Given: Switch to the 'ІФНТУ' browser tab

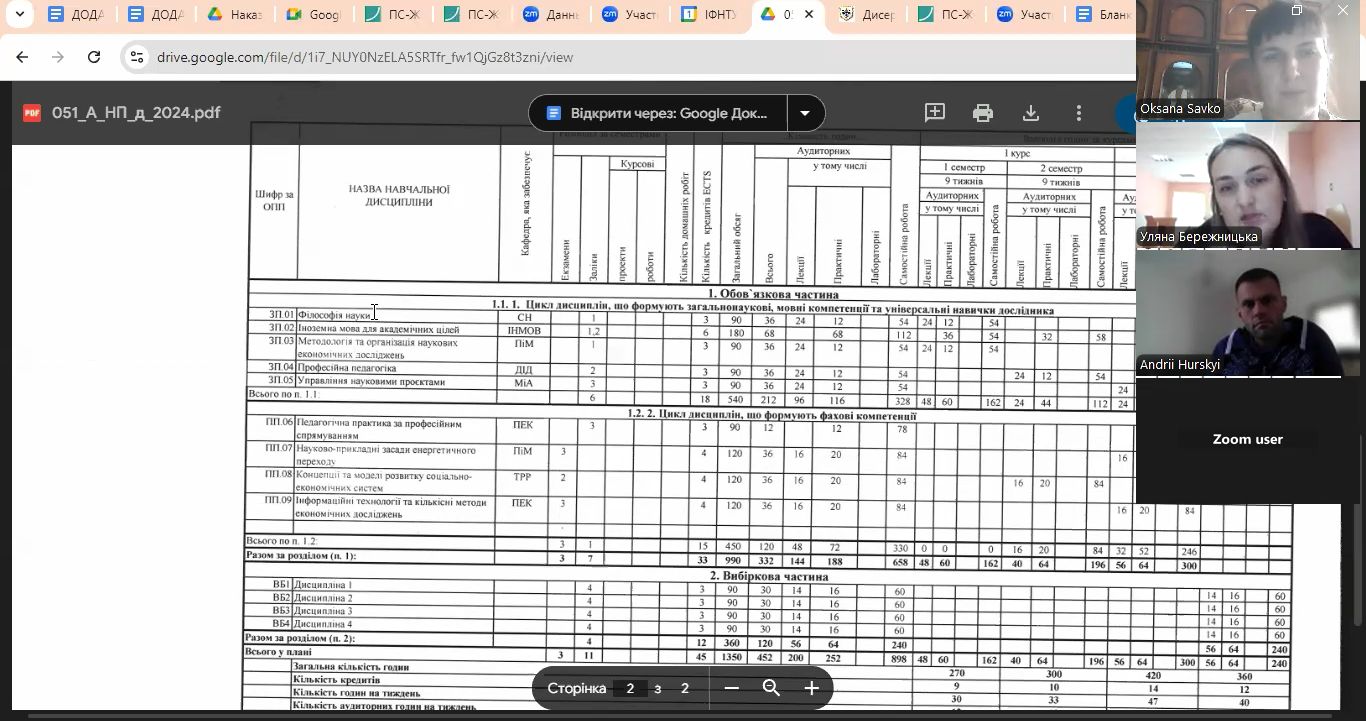Looking at the screenshot, I should click(710, 15).
